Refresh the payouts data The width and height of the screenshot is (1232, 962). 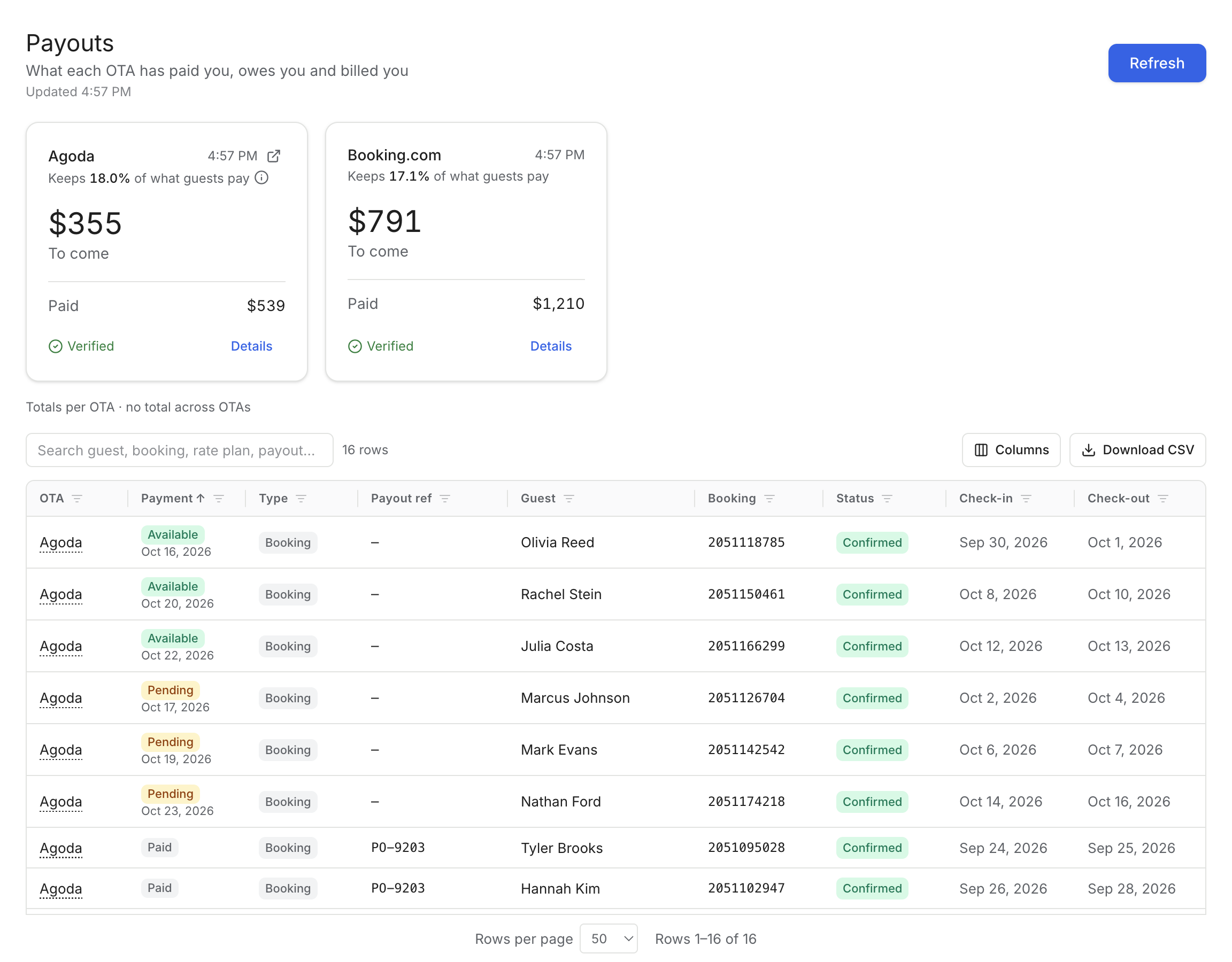coord(1157,63)
